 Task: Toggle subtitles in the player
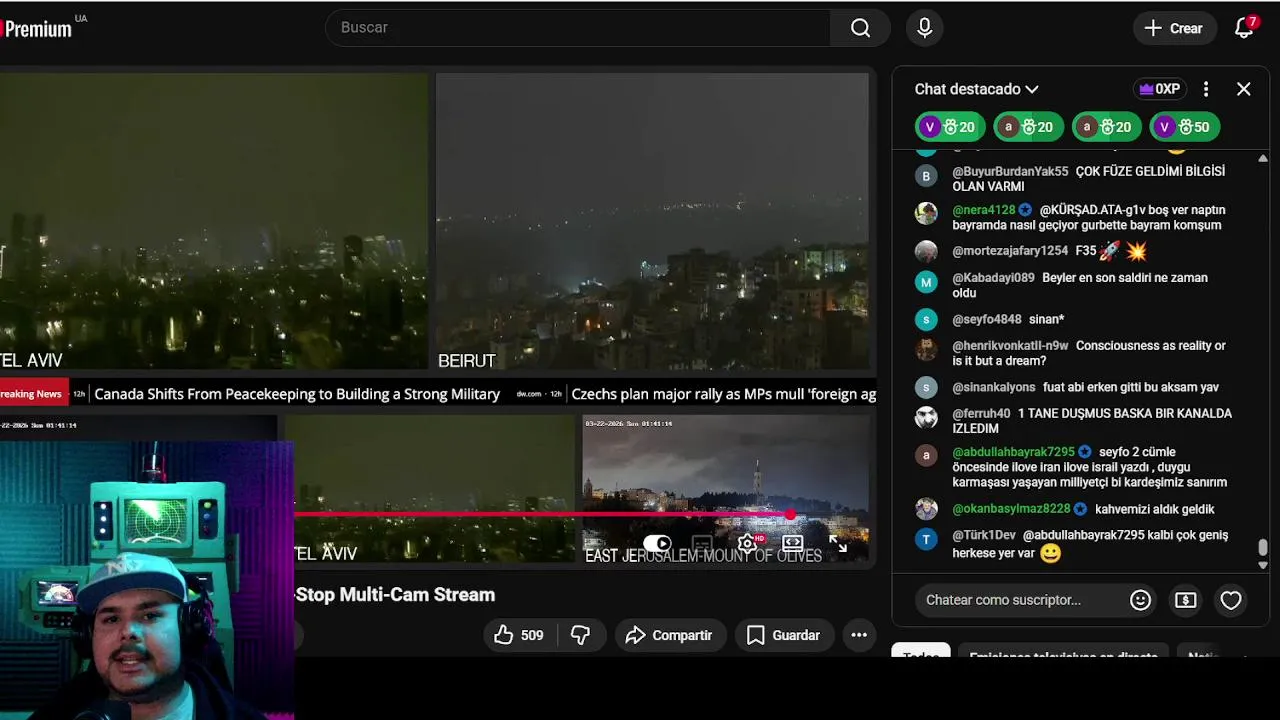coord(702,543)
